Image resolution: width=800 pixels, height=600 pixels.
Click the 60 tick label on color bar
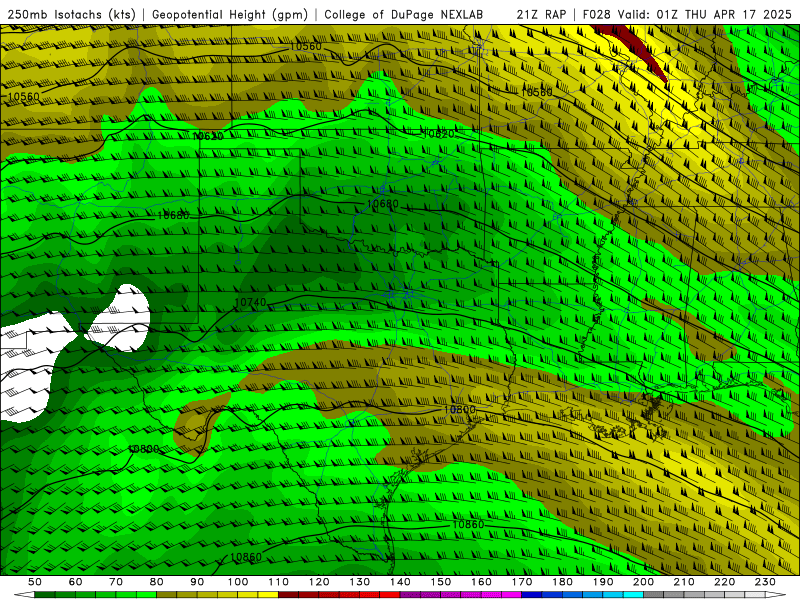[x=75, y=582]
